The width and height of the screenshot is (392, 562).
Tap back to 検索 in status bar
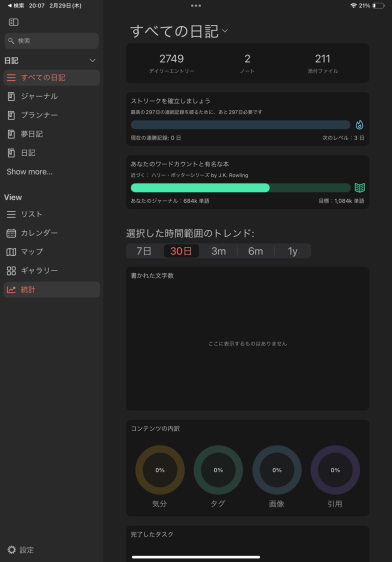pos(16,6)
